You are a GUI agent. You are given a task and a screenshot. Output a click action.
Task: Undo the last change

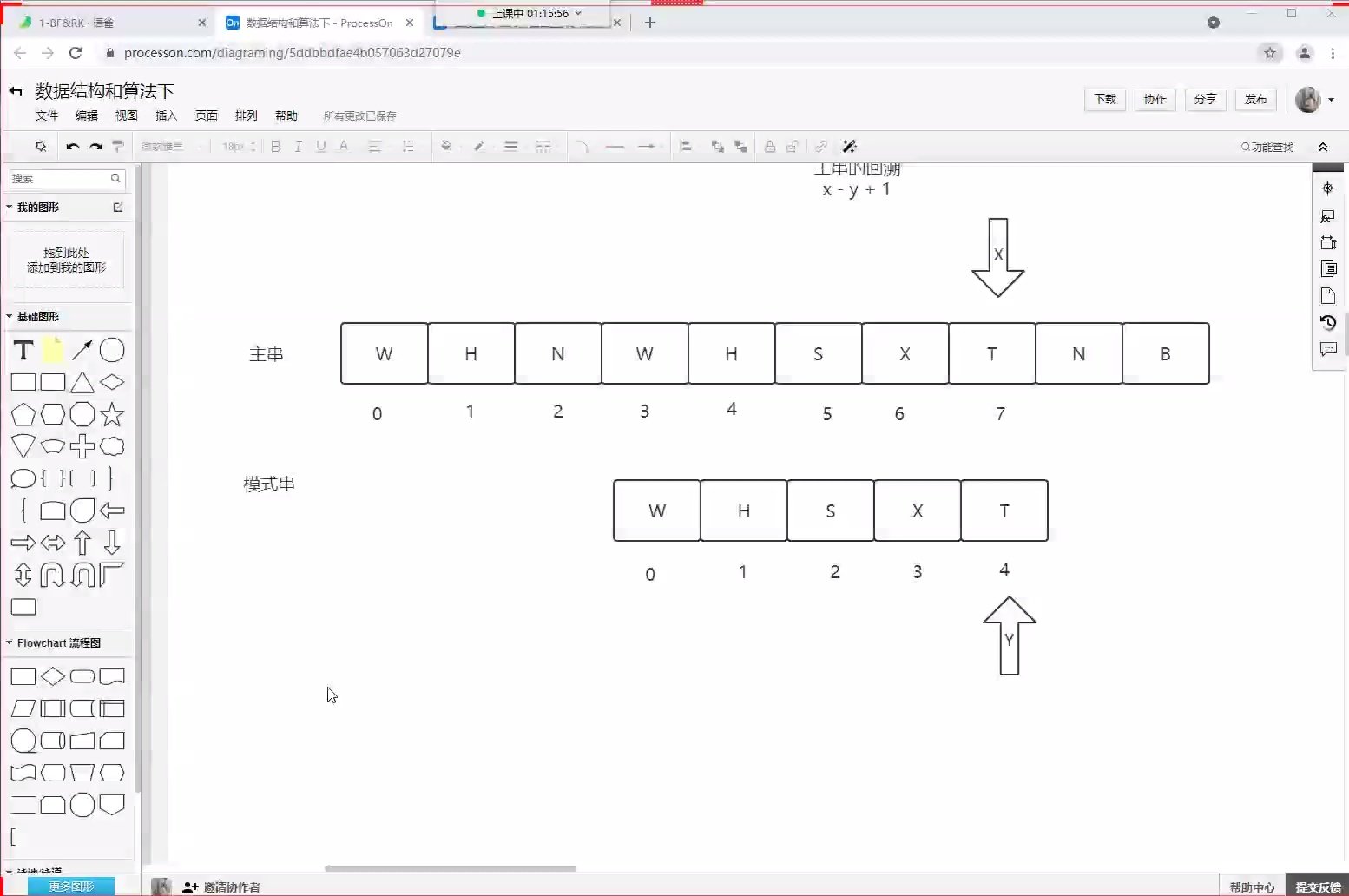pos(72,146)
